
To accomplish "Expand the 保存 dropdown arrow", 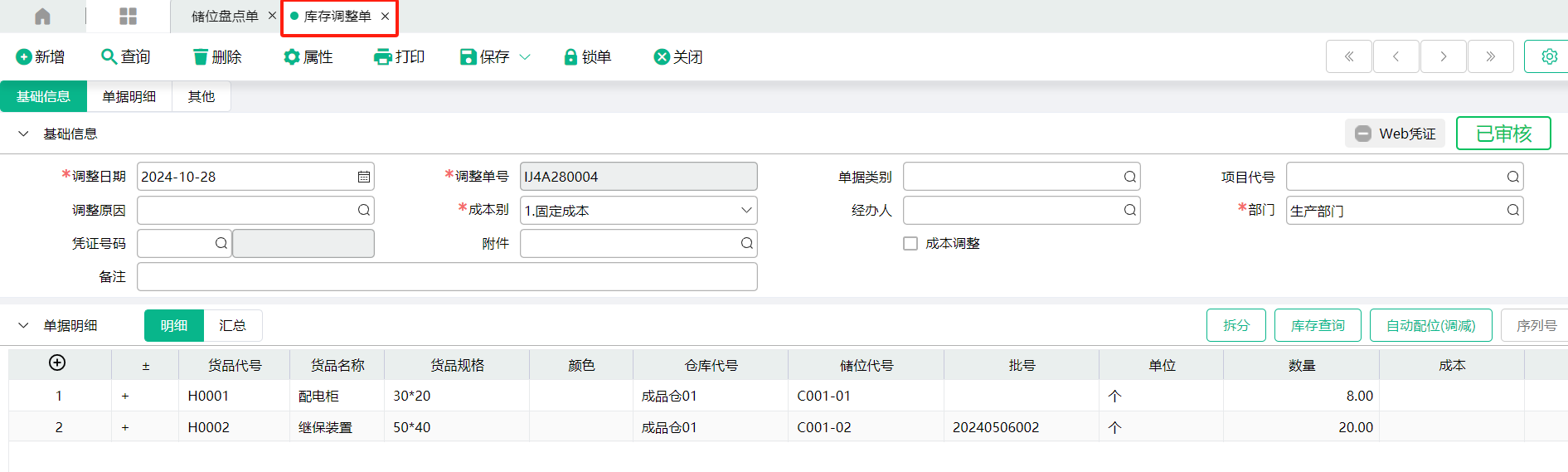I will 525,57.
